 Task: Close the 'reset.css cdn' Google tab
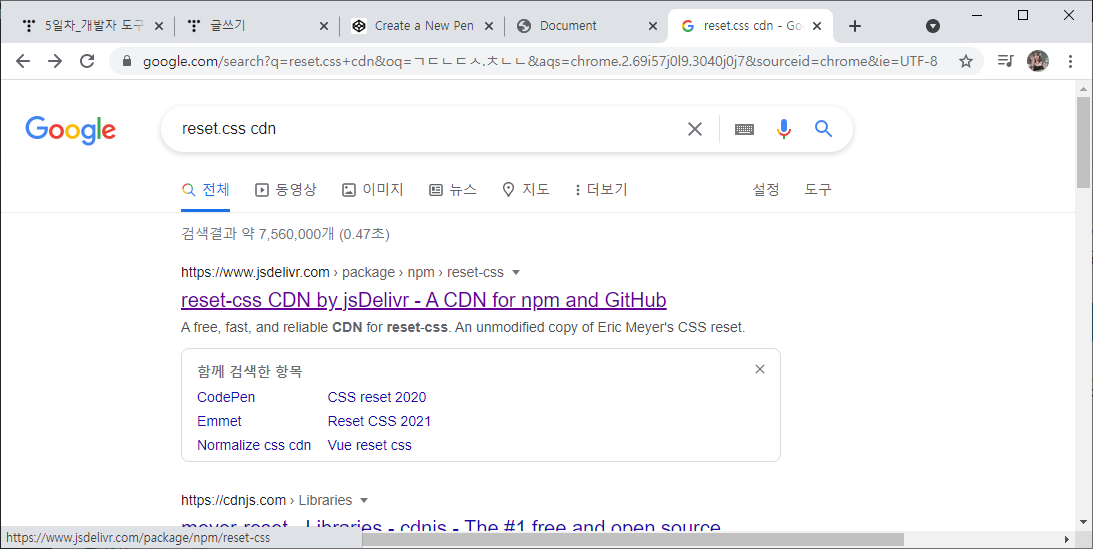(x=817, y=26)
